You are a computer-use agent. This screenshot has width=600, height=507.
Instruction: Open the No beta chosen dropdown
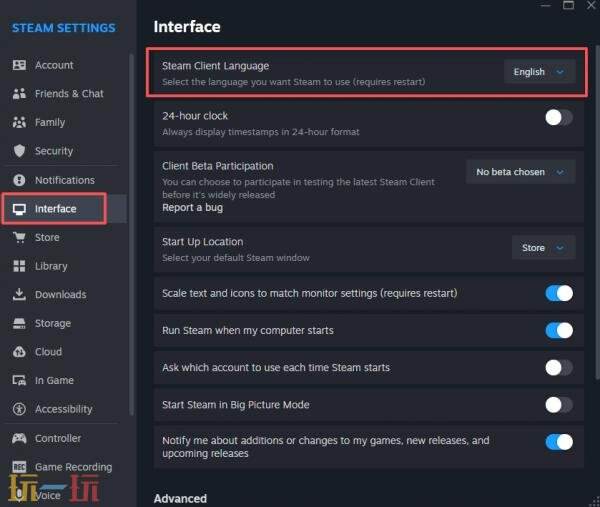click(520, 172)
